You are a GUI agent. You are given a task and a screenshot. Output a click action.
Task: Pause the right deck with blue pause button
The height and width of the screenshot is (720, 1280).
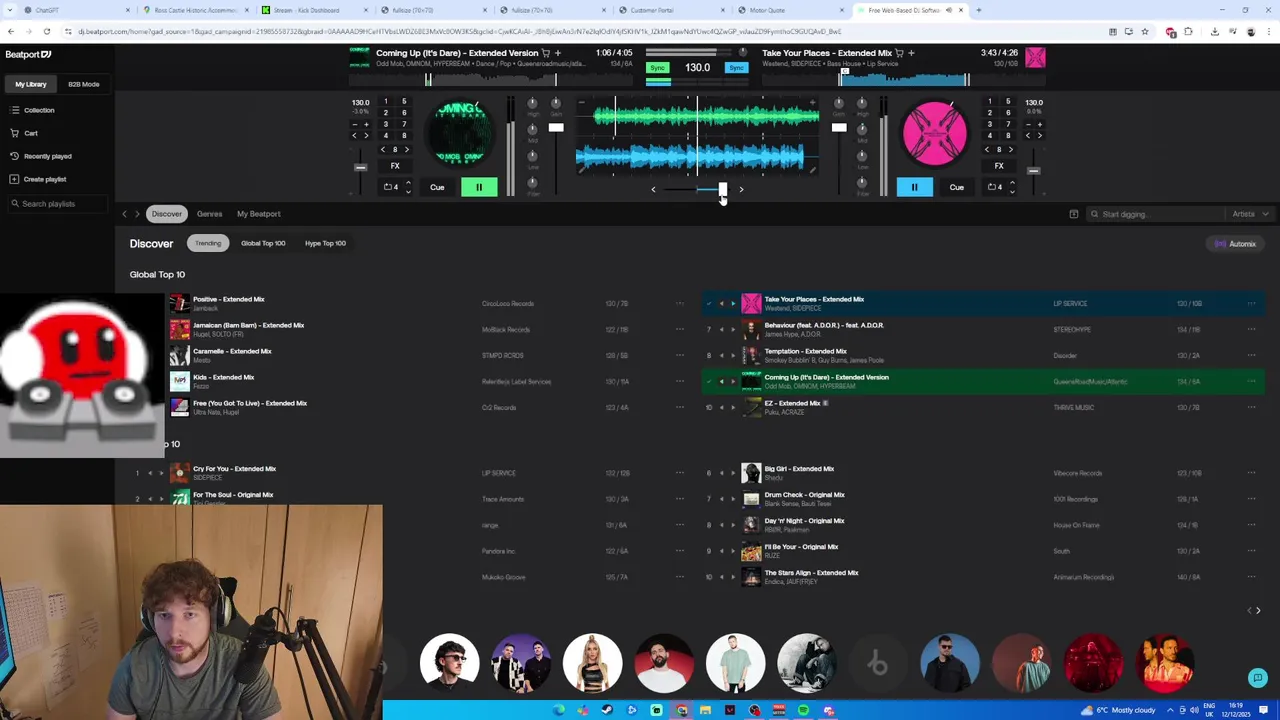914,187
